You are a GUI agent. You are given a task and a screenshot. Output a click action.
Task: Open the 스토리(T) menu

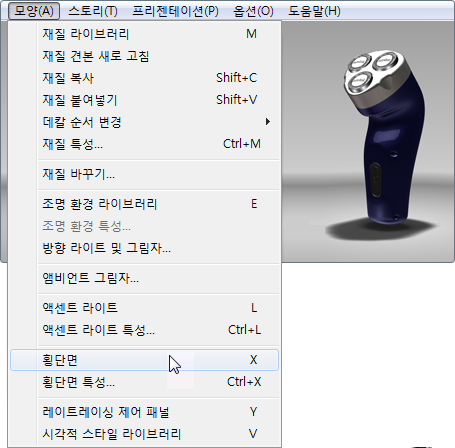pos(93,11)
